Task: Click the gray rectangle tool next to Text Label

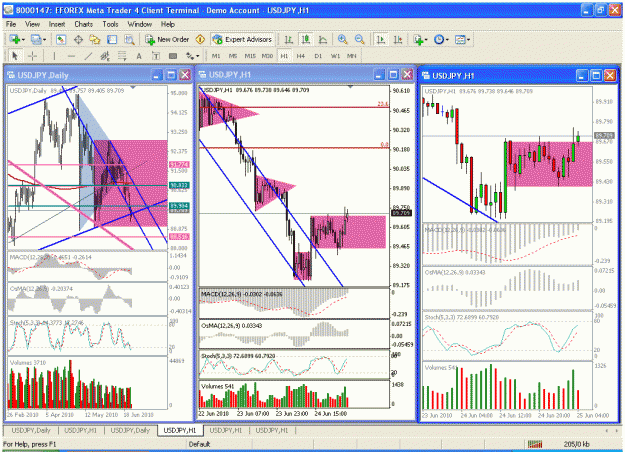Action: (x=173, y=56)
